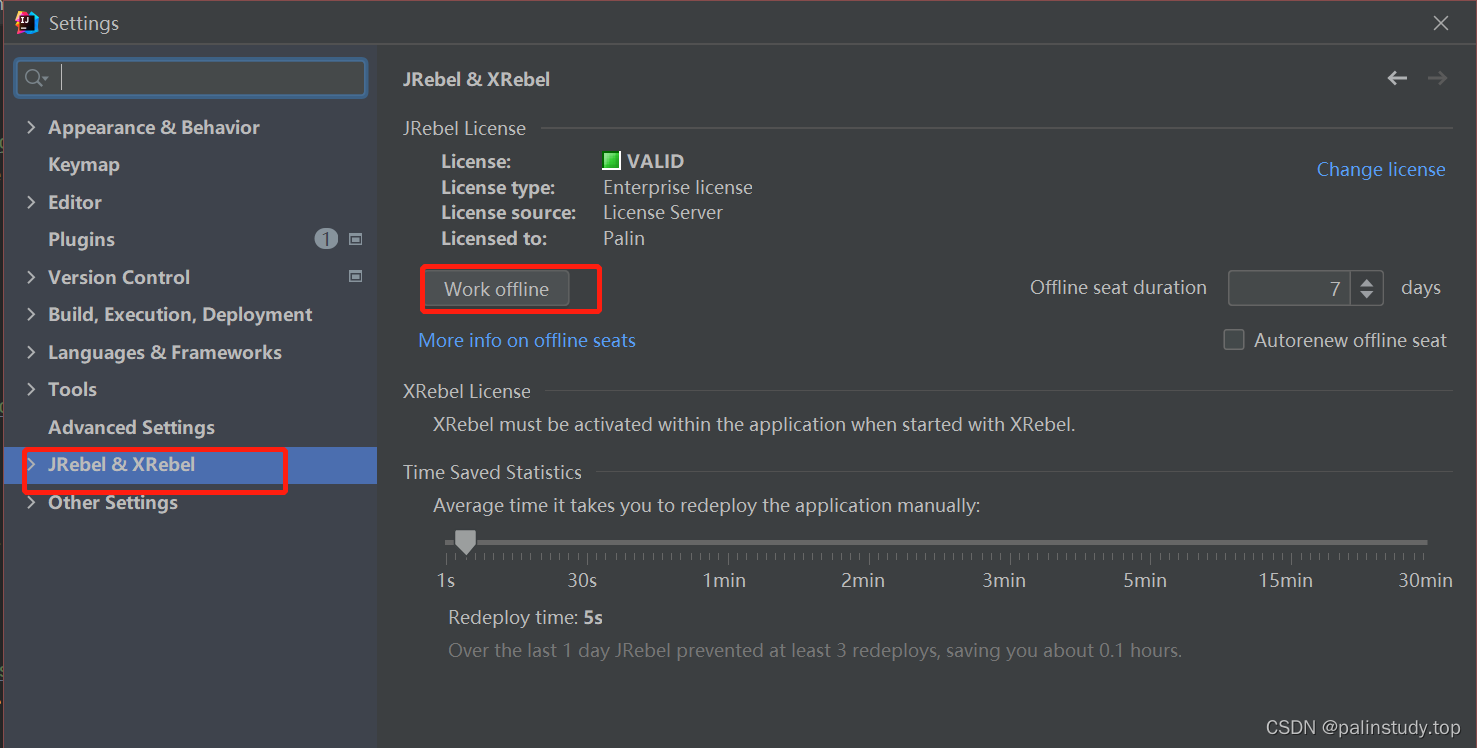Expand the JRebel & XRebel section
1477x748 pixels.
tap(31, 464)
